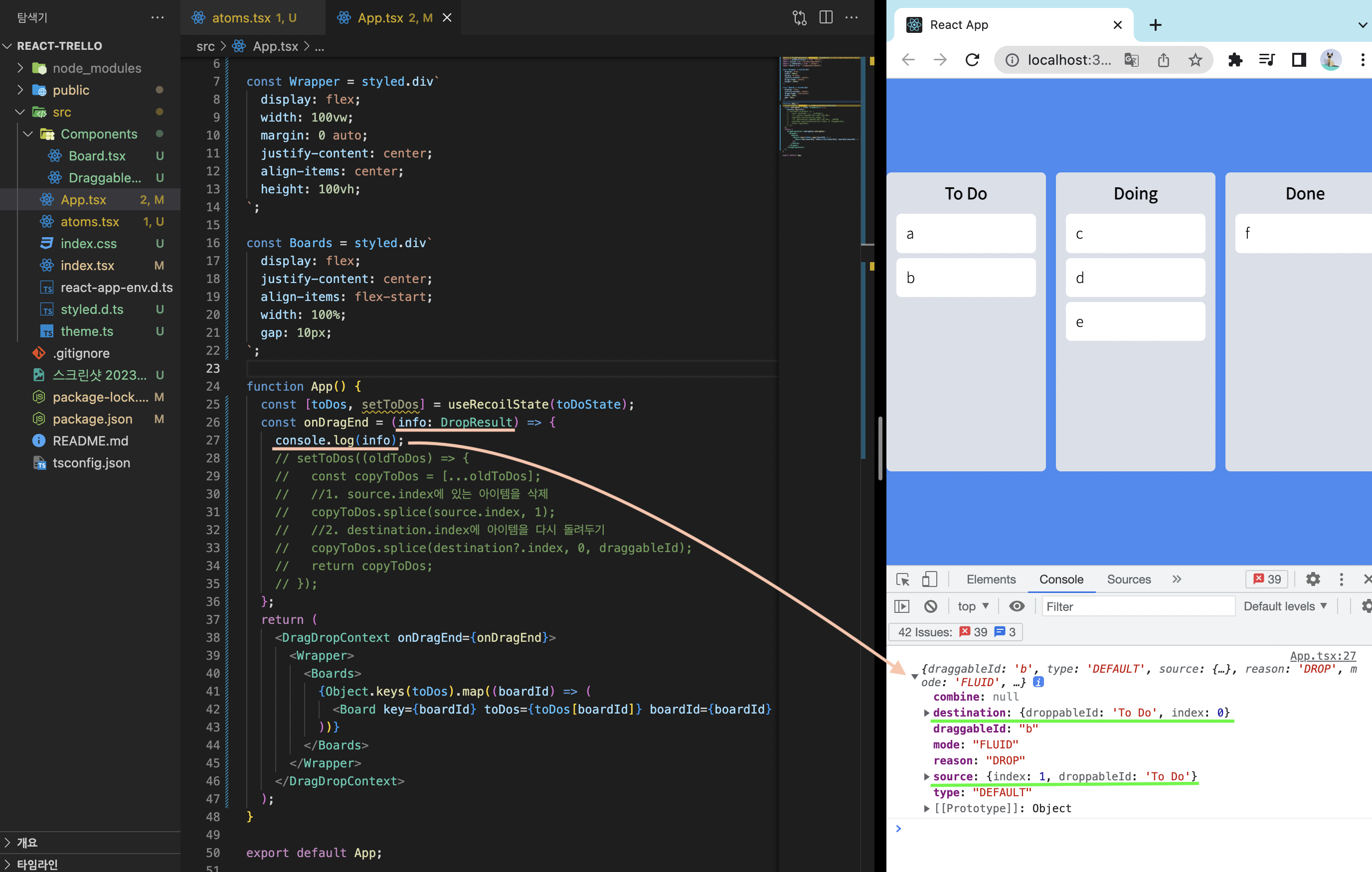This screenshot has height=872, width=1372.
Task: Open the 'top' execution context dropdown
Action: (x=972, y=606)
